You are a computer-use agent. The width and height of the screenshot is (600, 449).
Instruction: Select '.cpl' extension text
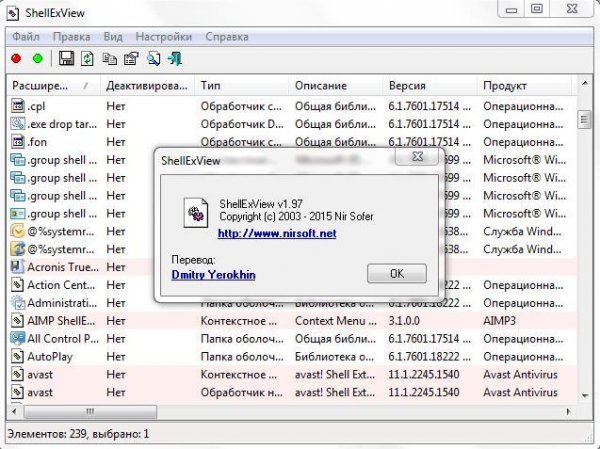tap(36, 106)
